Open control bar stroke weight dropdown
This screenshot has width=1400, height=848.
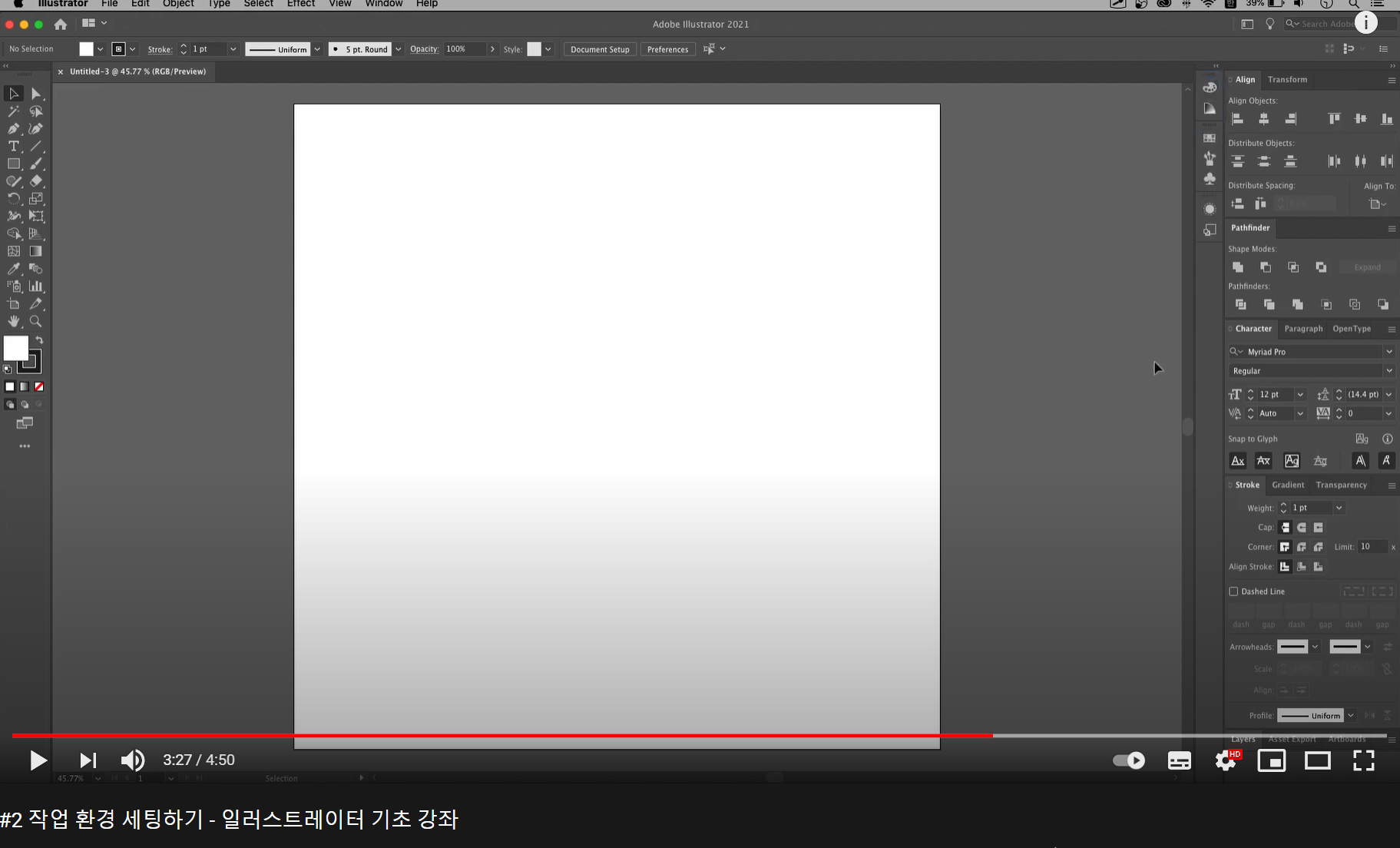(x=233, y=49)
